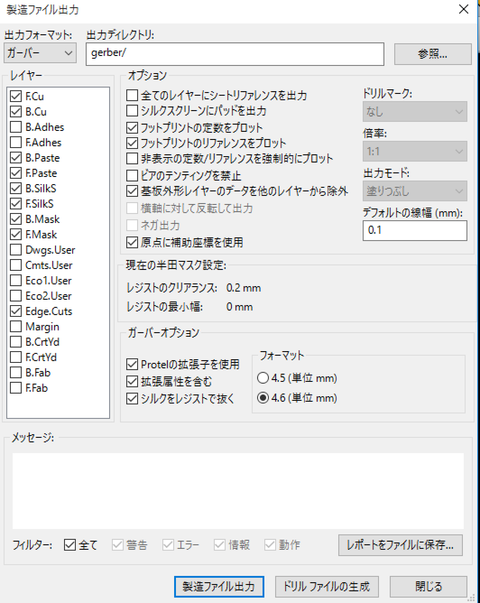Enable the Margin layer checkbox

pos(16,326)
